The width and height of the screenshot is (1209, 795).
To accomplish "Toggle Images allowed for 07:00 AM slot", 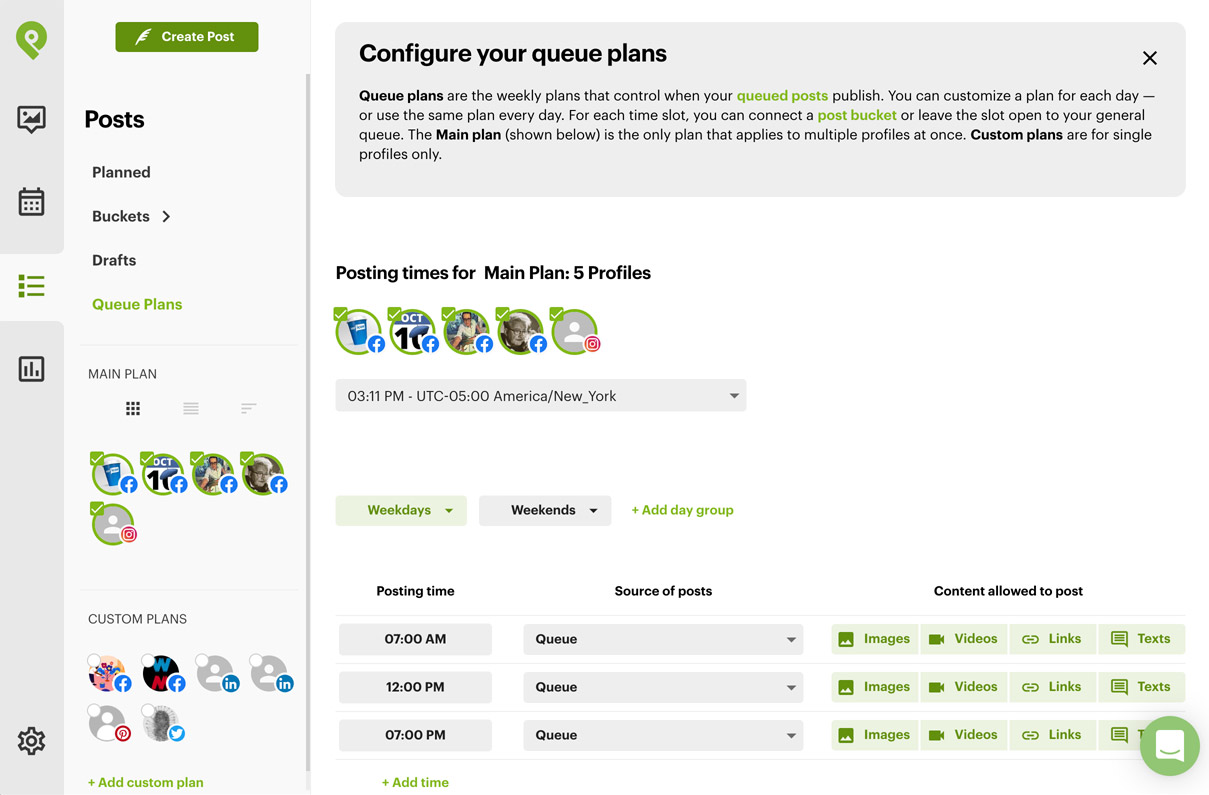I will 875,639.
